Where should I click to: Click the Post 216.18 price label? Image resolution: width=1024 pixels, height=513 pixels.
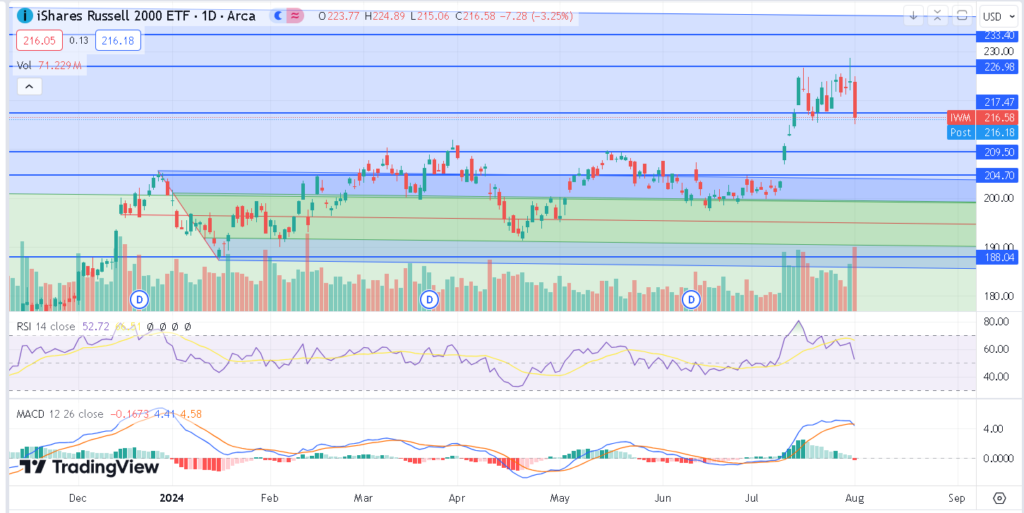tap(982, 132)
